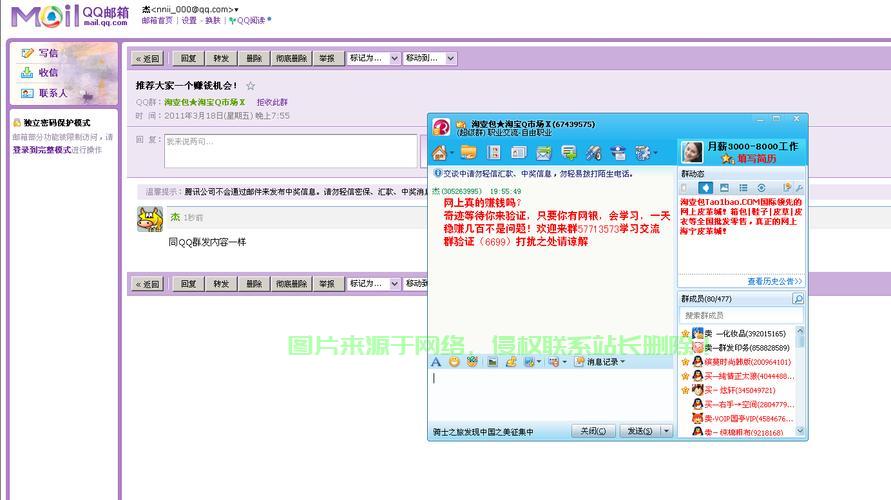Click the member list scrollbar
This screenshot has height=500, width=891.
800,381
